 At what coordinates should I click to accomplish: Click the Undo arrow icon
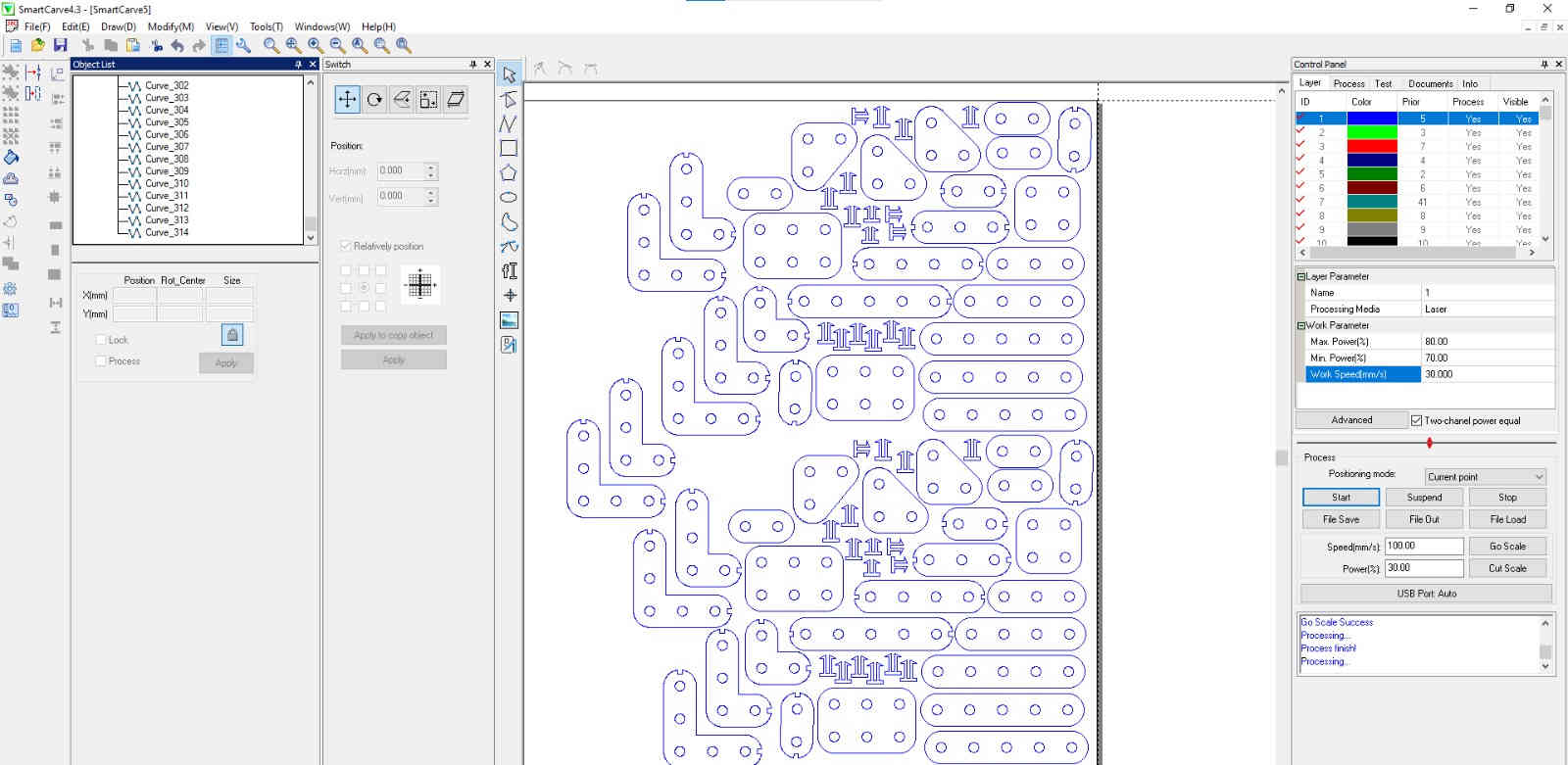point(177,45)
